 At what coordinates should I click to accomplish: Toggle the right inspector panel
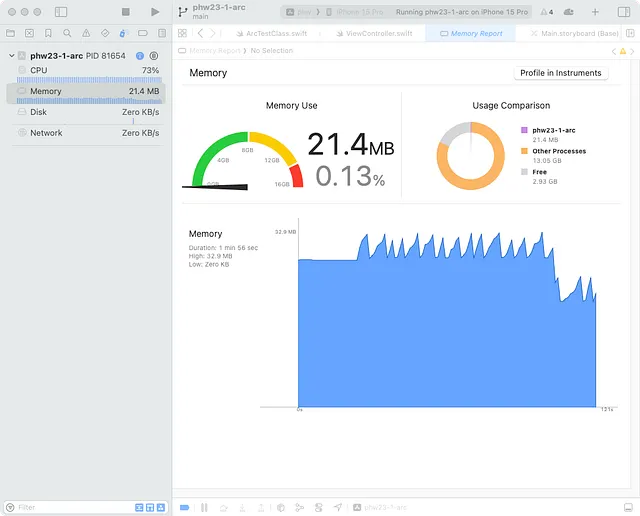(624, 12)
